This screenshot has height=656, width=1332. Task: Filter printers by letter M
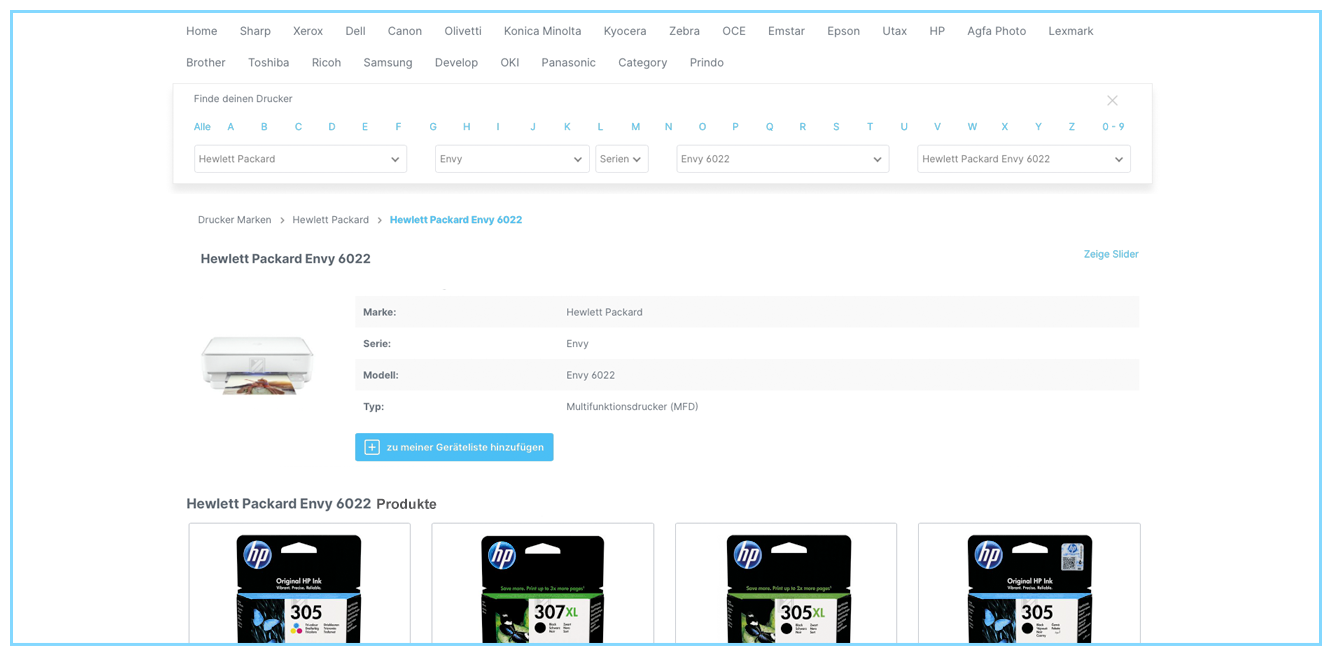click(635, 127)
